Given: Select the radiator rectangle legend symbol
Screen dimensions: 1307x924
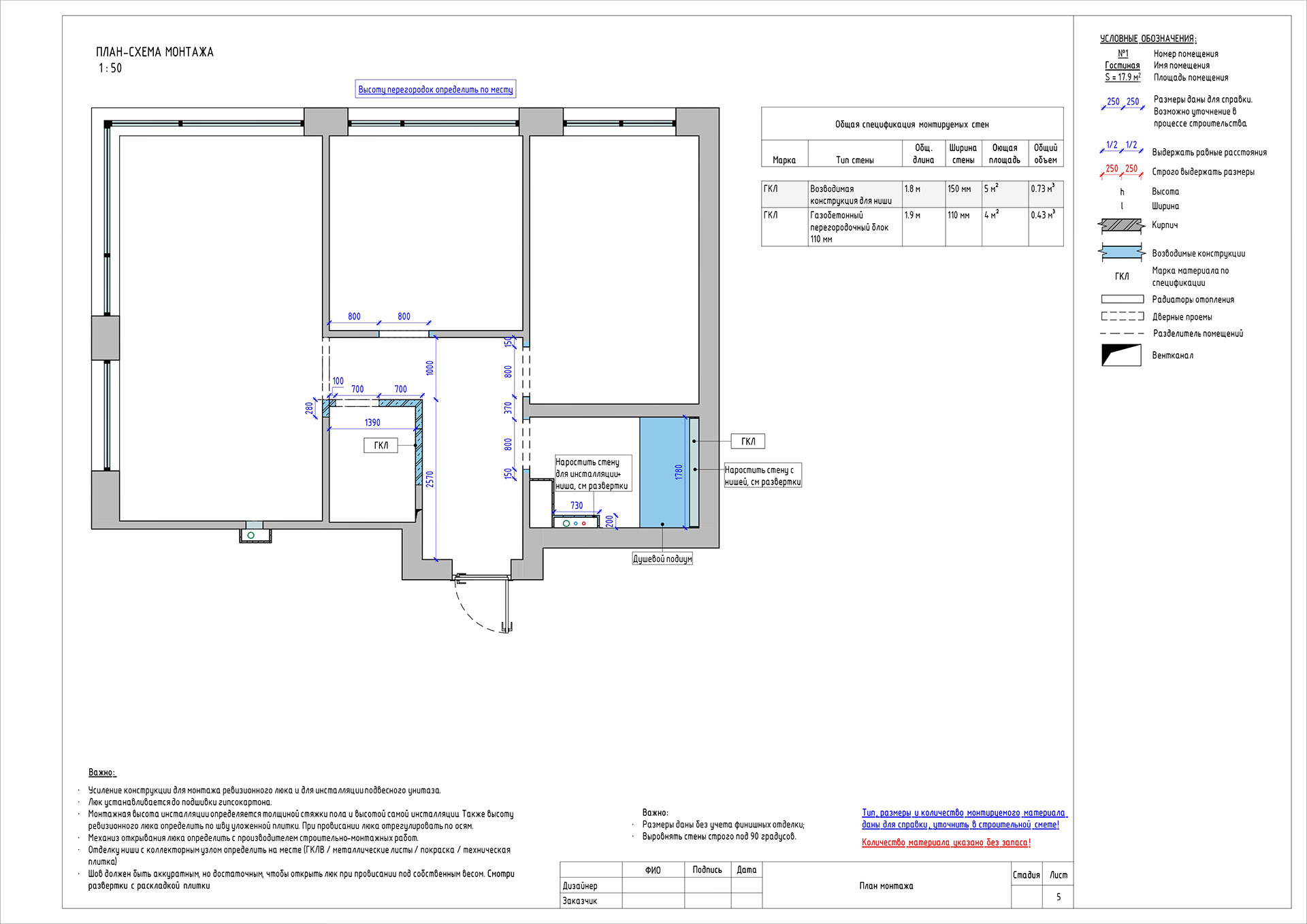Looking at the screenshot, I should [x=1122, y=299].
